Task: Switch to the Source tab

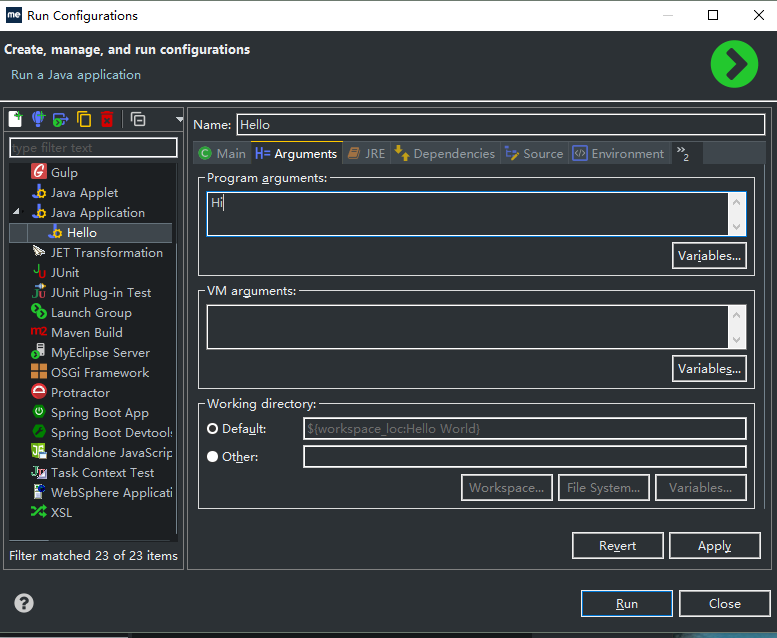Action: [534, 154]
